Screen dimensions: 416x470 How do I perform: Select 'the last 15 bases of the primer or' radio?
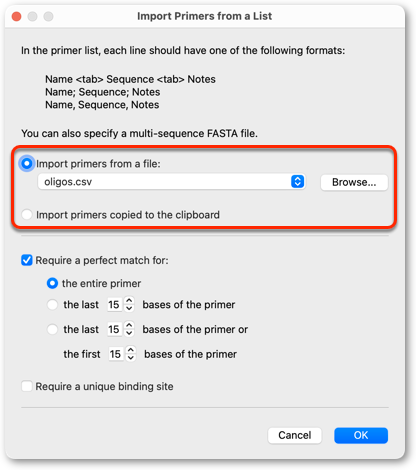(x=52, y=329)
